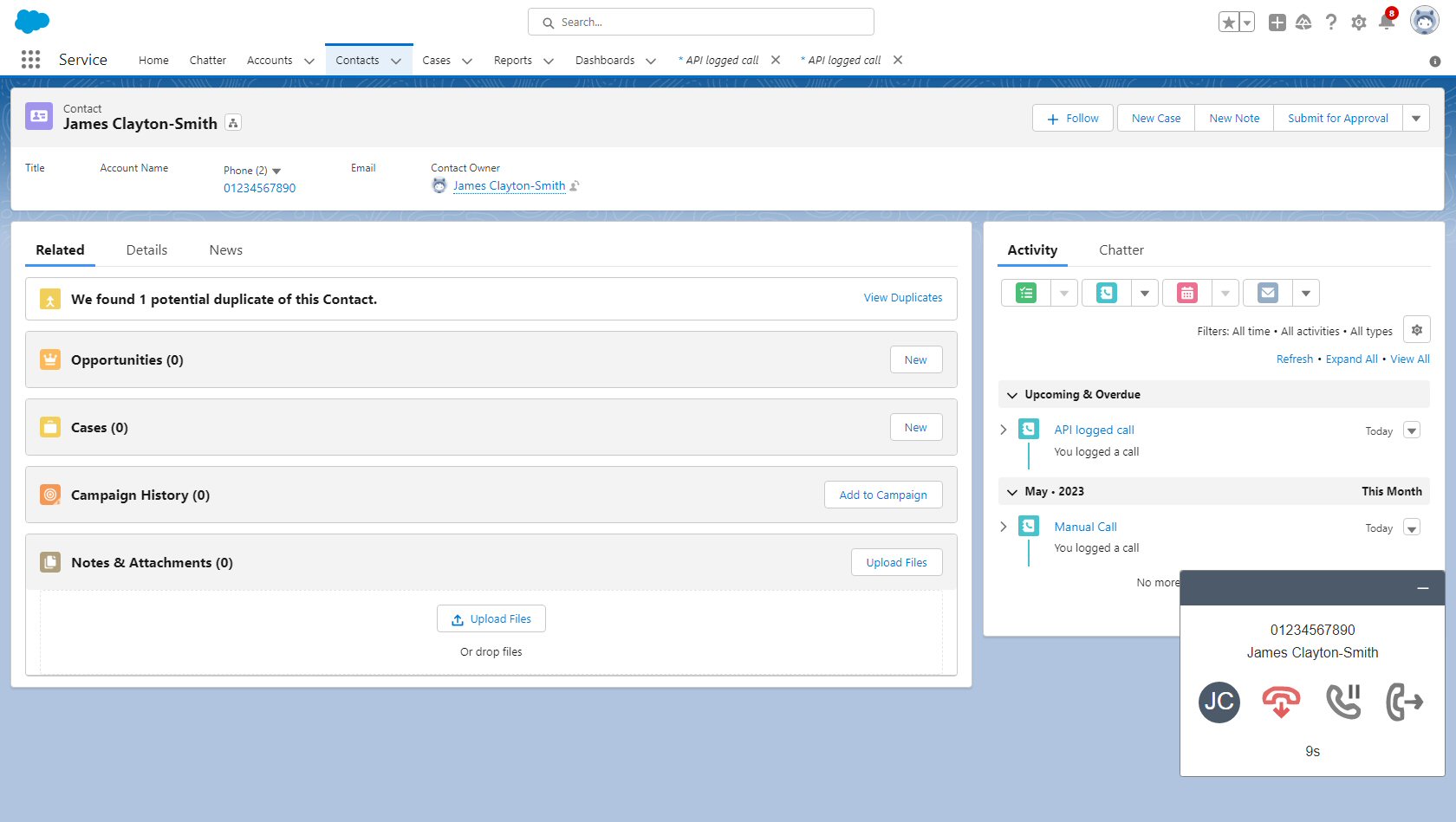This screenshot has width=1456, height=822.
Task: Put call on hold
Action: [1343, 702]
